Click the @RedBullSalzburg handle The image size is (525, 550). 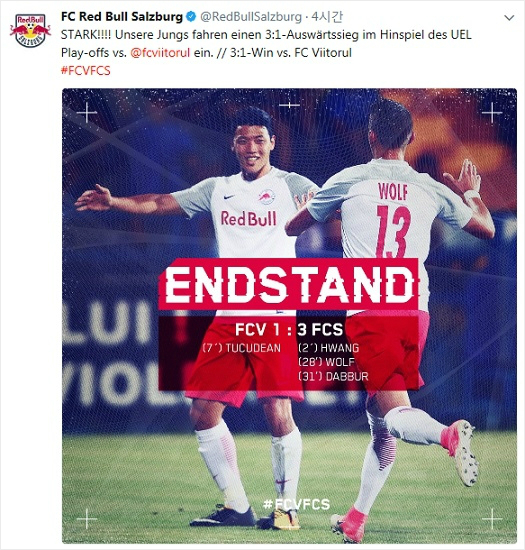(x=251, y=17)
